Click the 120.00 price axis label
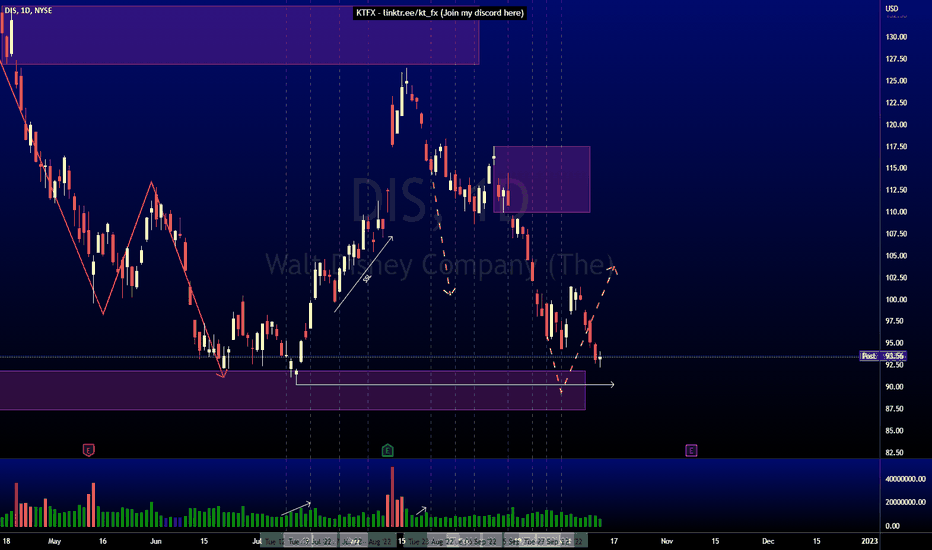932x550 pixels. coord(896,125)
